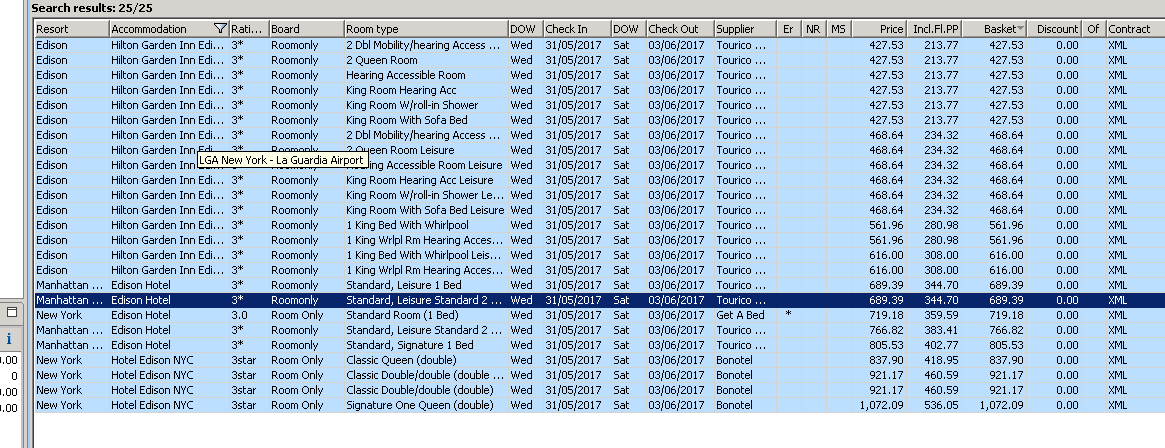Select the 'Hearing Accessible Room' cell
Image resolution: width=1165 pixels, height=448 pixels.
tap(426, 75)
